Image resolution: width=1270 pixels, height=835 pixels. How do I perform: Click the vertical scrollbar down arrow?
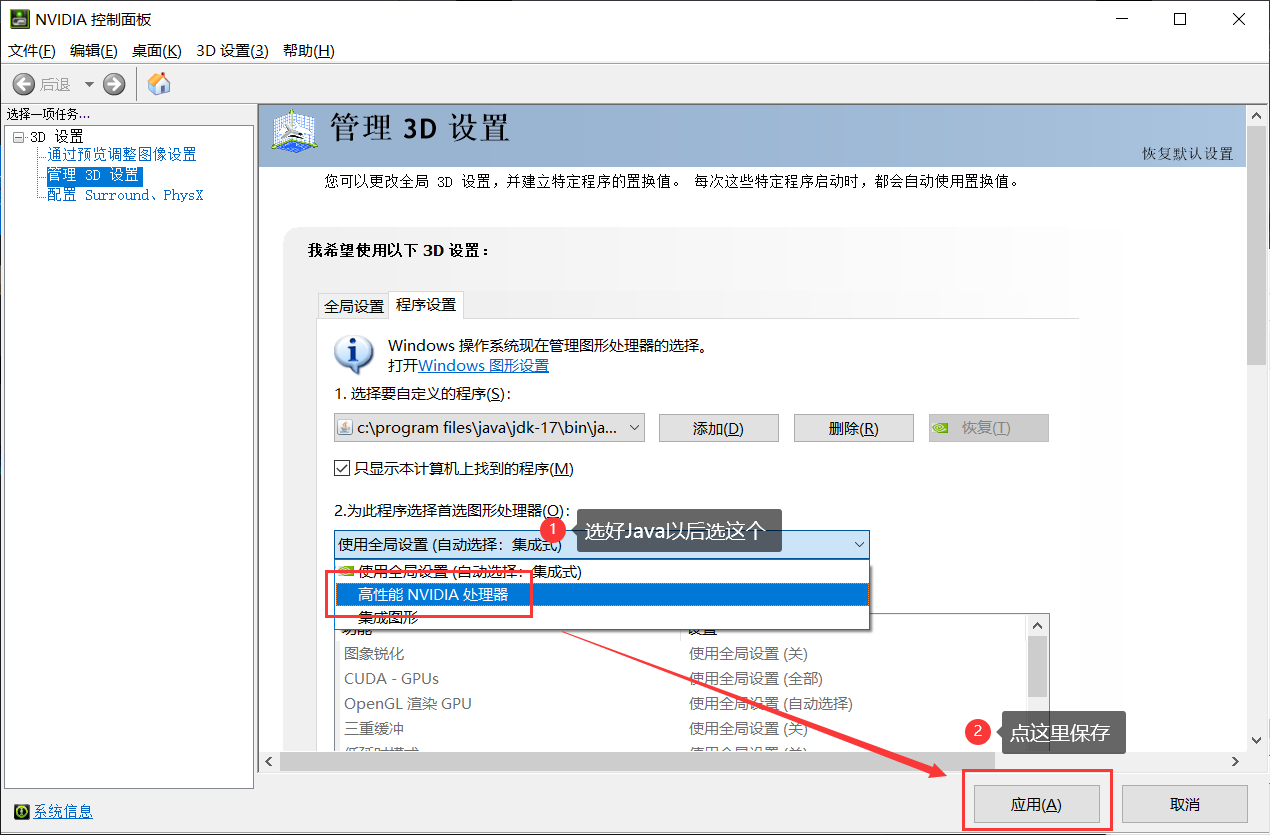pos(1258,740)
